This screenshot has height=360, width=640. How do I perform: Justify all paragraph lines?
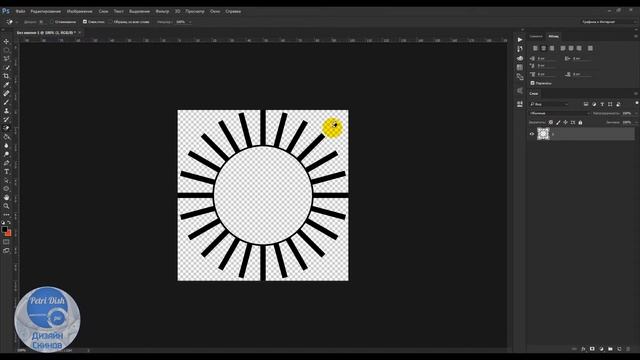tap(590, 48)
